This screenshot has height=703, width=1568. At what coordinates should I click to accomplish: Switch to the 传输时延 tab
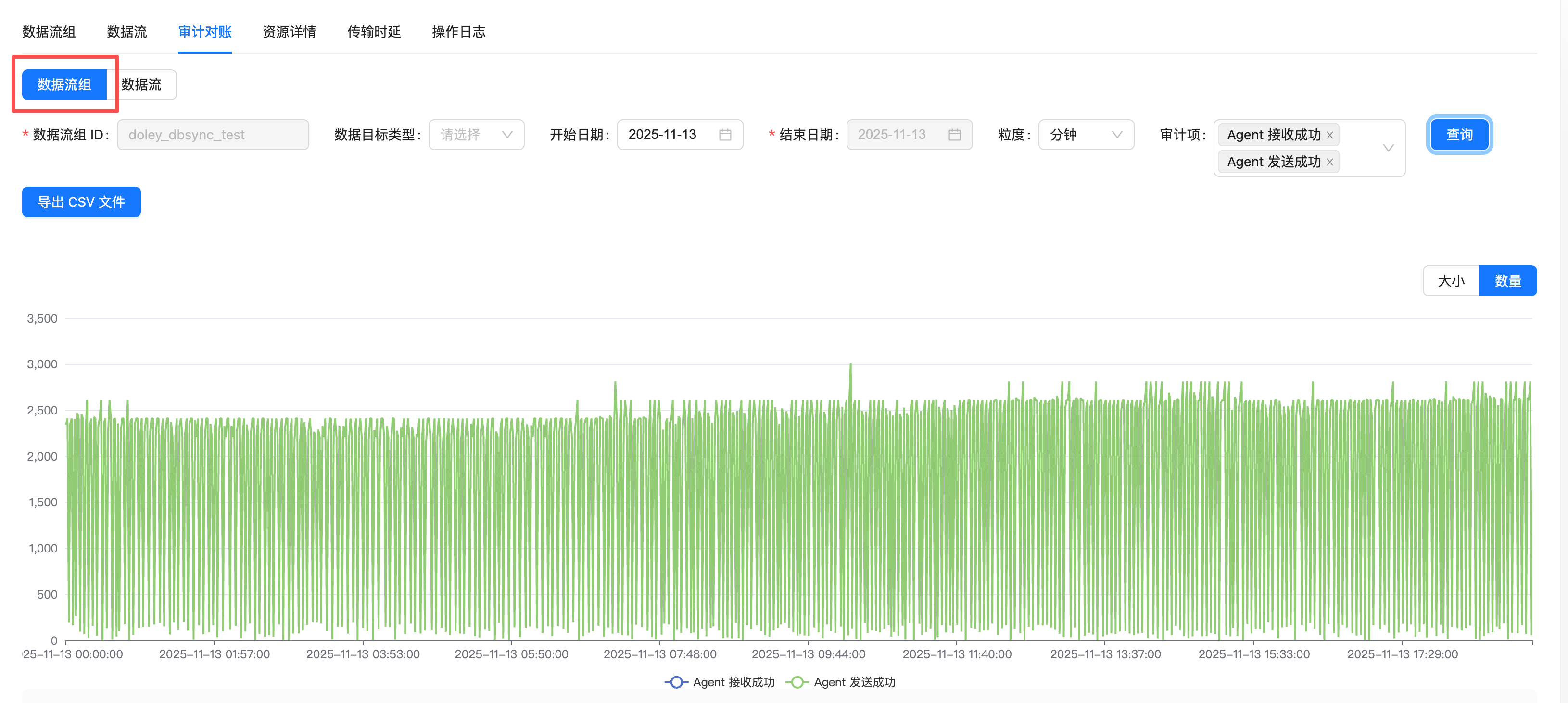click(x=374, y=32)
